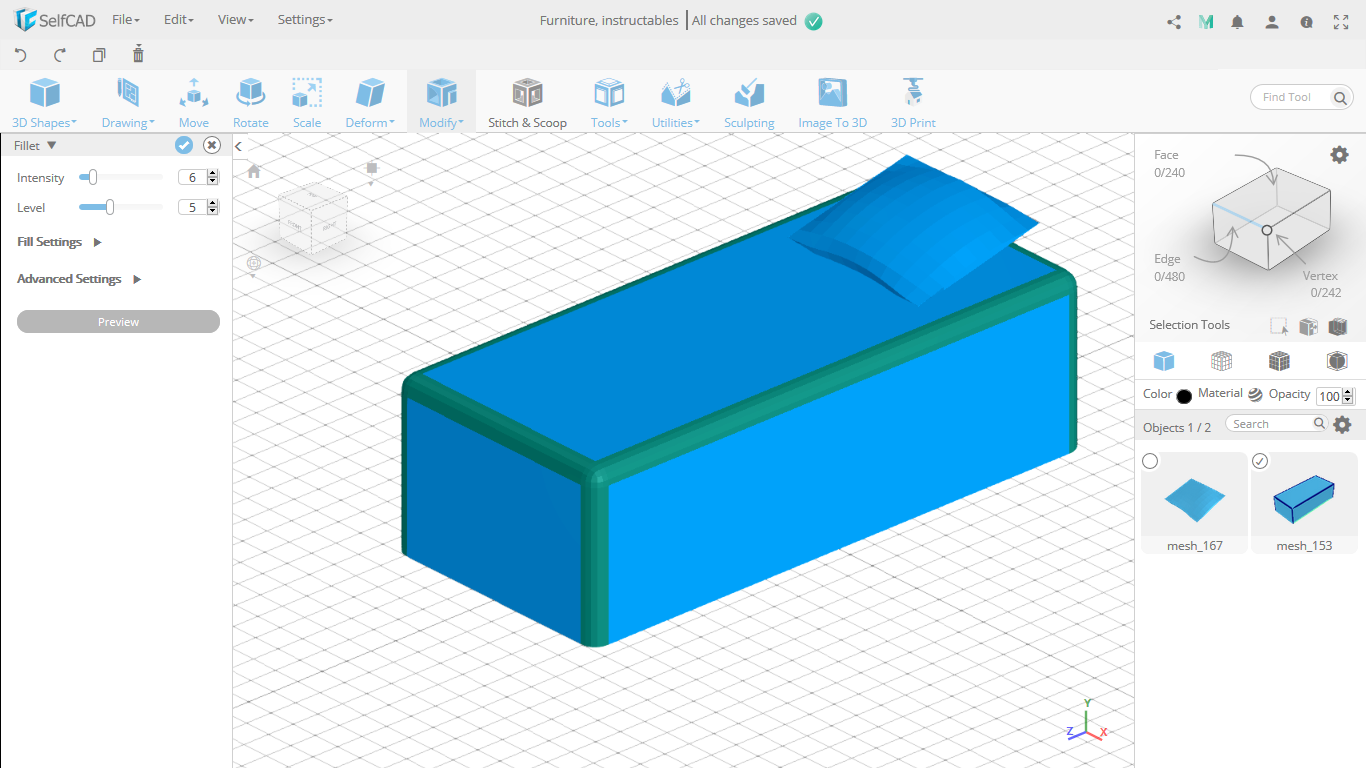The width and height of the screenshot is (1366, 768).
Task: Click the Level value field
Action: coord(192,208)
